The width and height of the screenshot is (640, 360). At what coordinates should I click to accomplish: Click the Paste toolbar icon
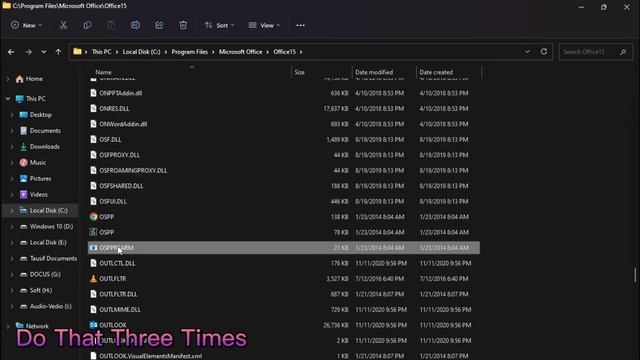[111, 25]
